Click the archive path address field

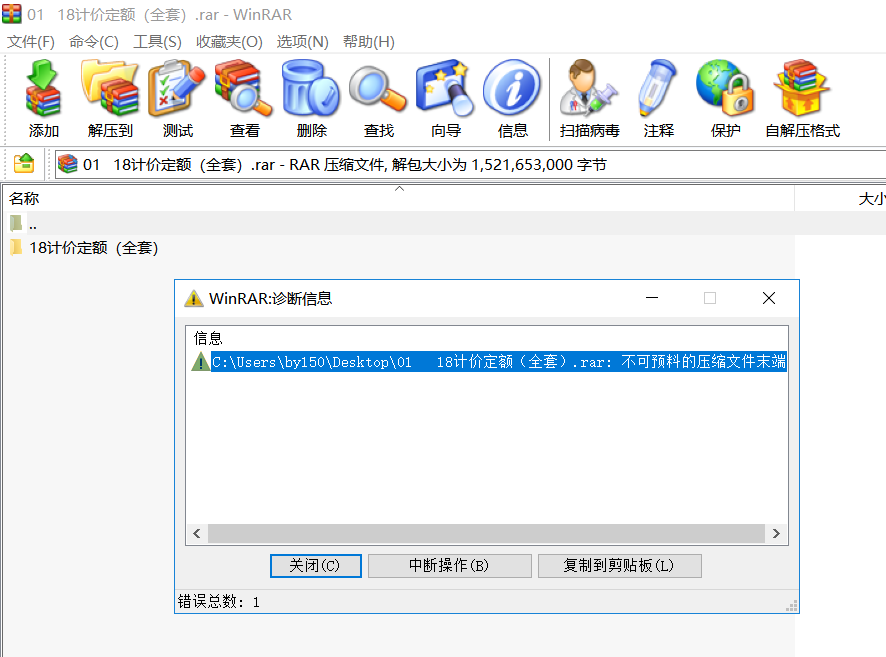coord(470,164)
